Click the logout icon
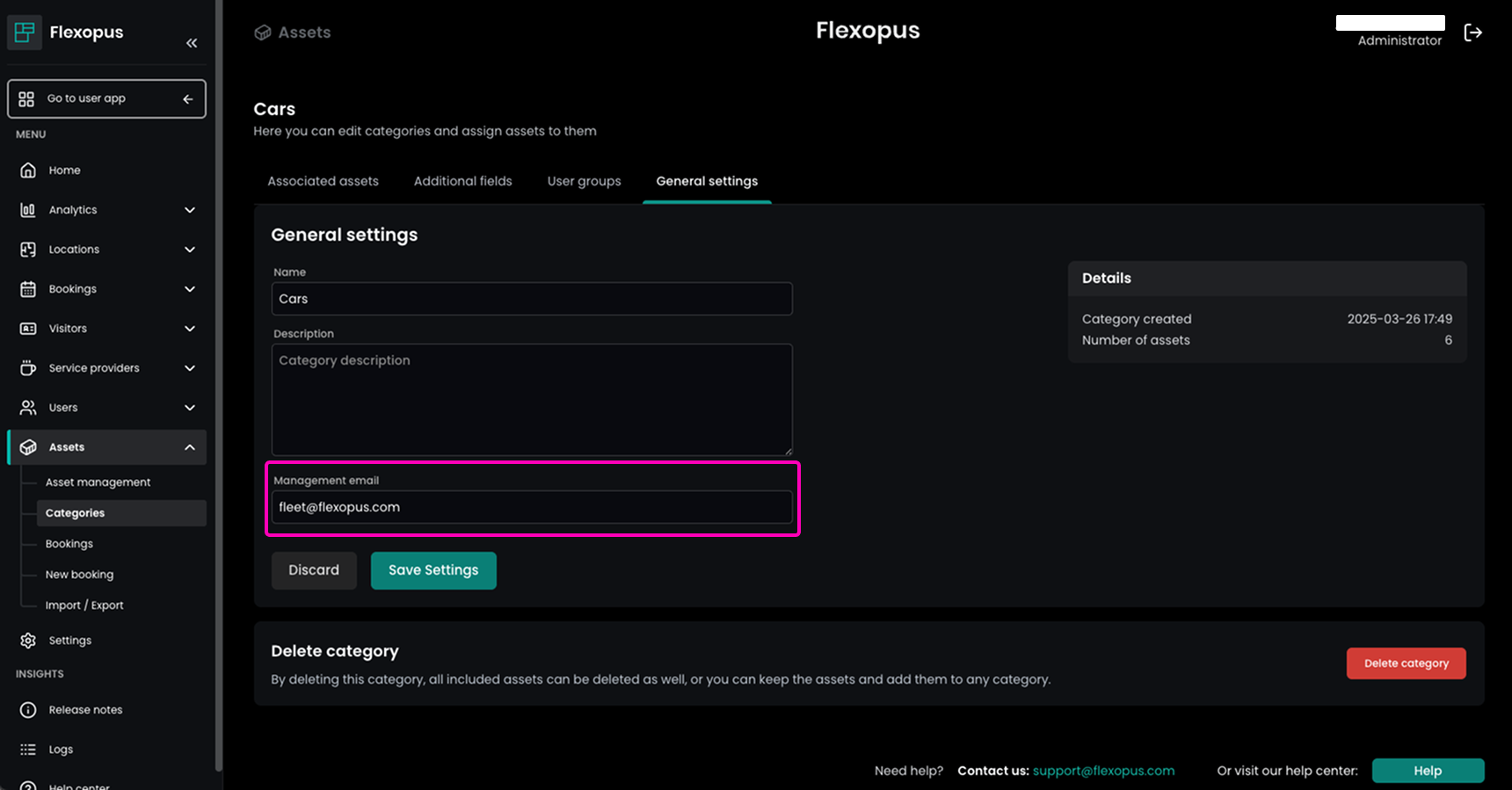Viewport: 1512px width, 790px height. 1472,33
